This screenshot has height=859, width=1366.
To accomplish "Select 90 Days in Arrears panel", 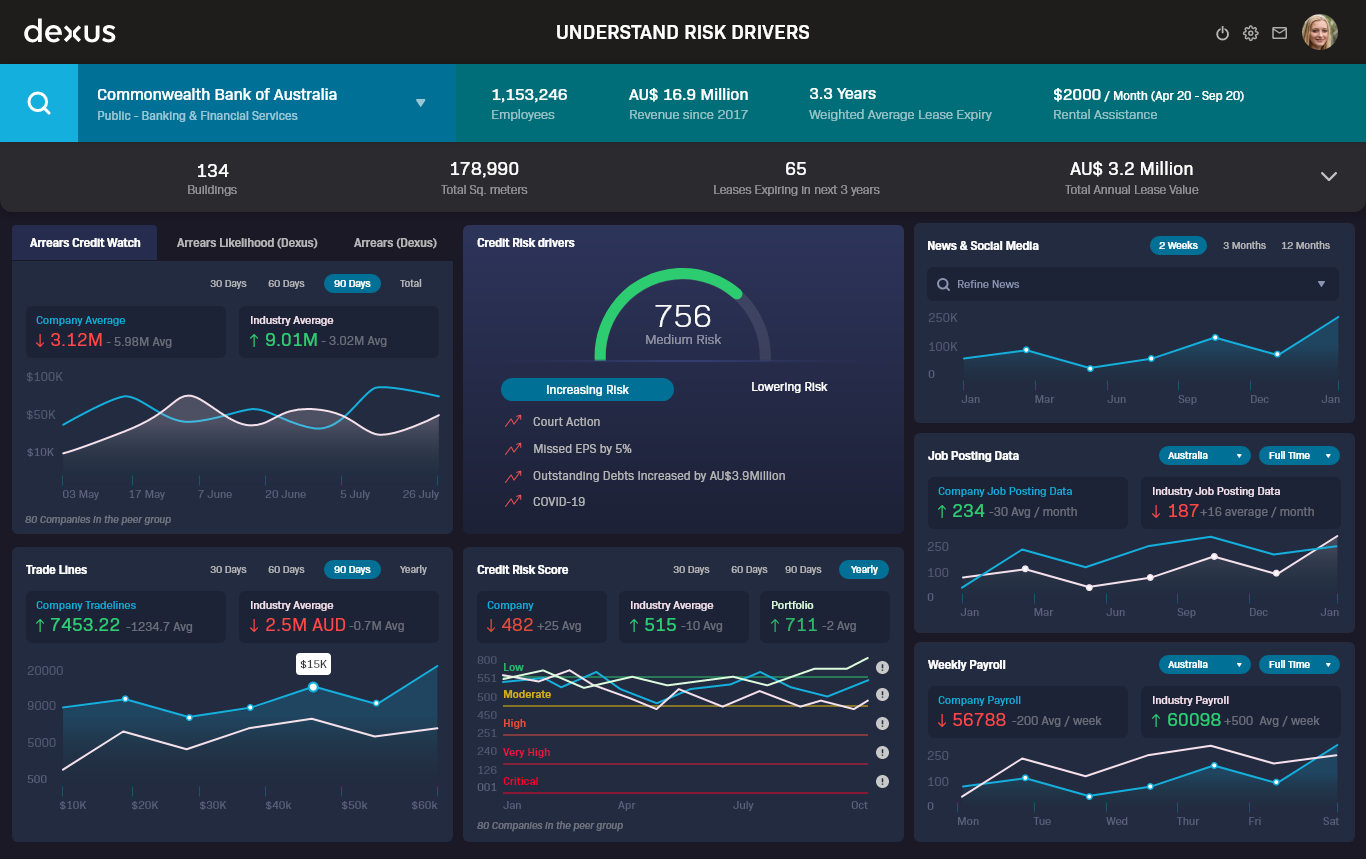I will coord(352,283).
